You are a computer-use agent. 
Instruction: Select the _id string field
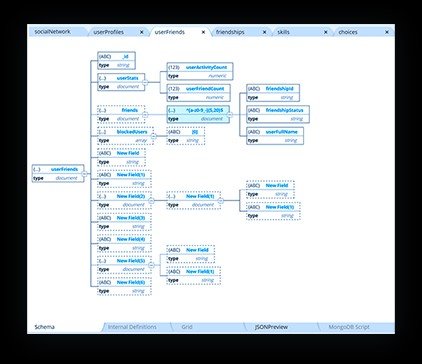(116, 60)
